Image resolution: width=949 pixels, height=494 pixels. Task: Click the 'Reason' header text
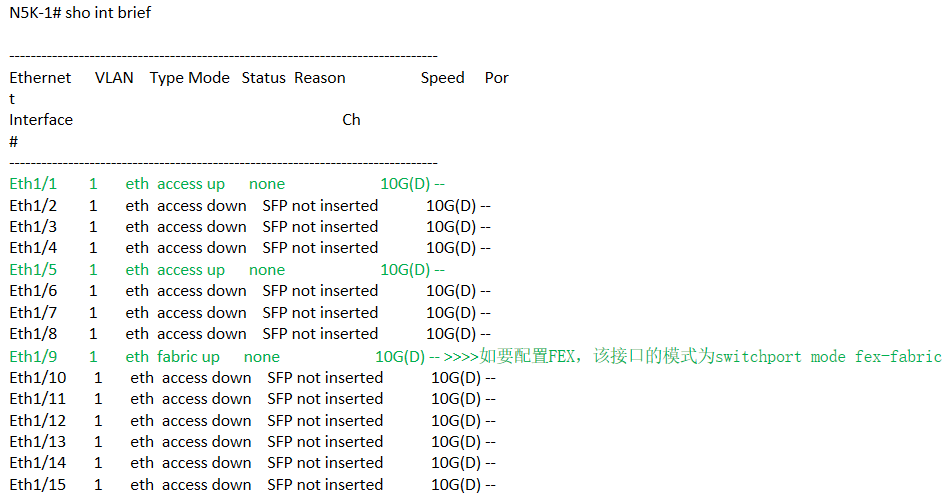point(320,78)
